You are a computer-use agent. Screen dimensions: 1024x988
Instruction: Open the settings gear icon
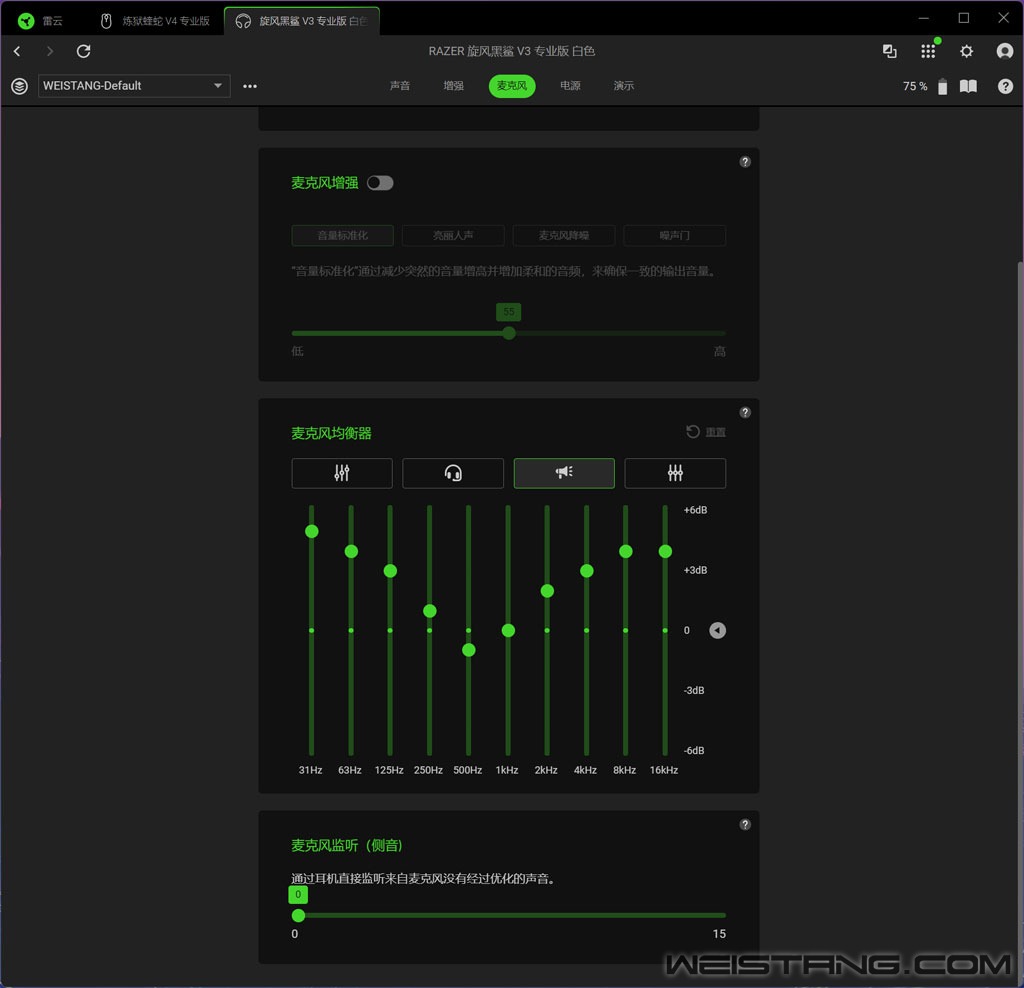(x=966, y=51)
